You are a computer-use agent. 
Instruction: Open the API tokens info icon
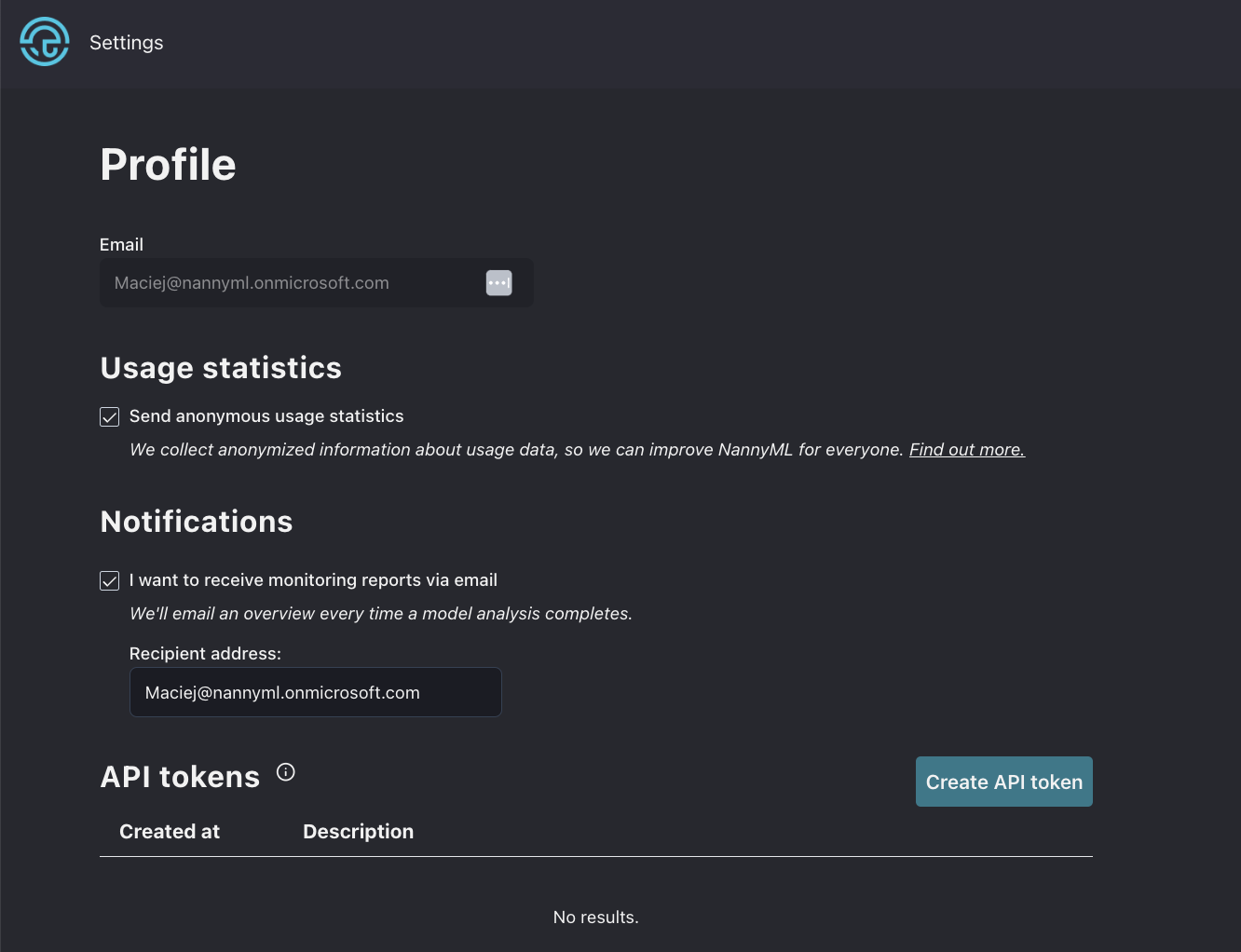pos(286,772)
